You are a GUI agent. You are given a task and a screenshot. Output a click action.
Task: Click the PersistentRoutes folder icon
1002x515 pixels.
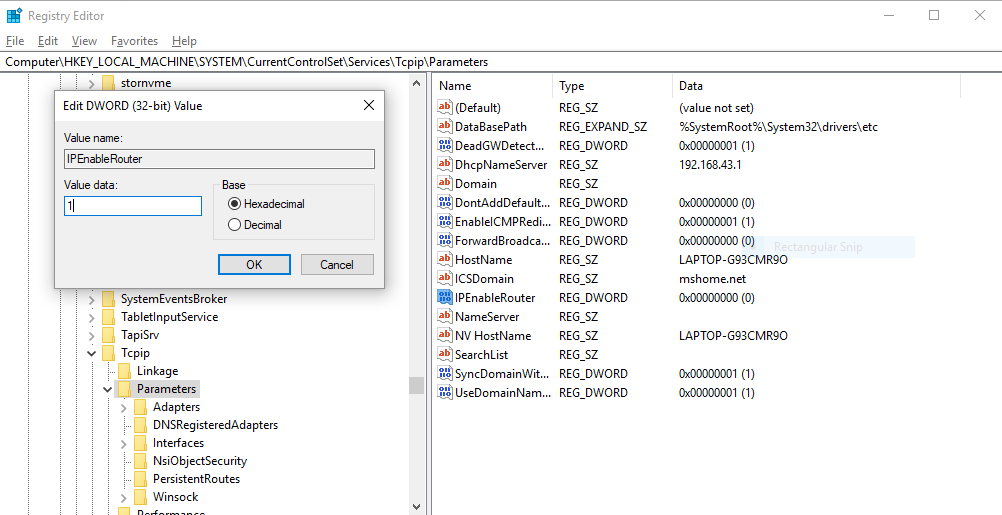click(x=141, y=479)
